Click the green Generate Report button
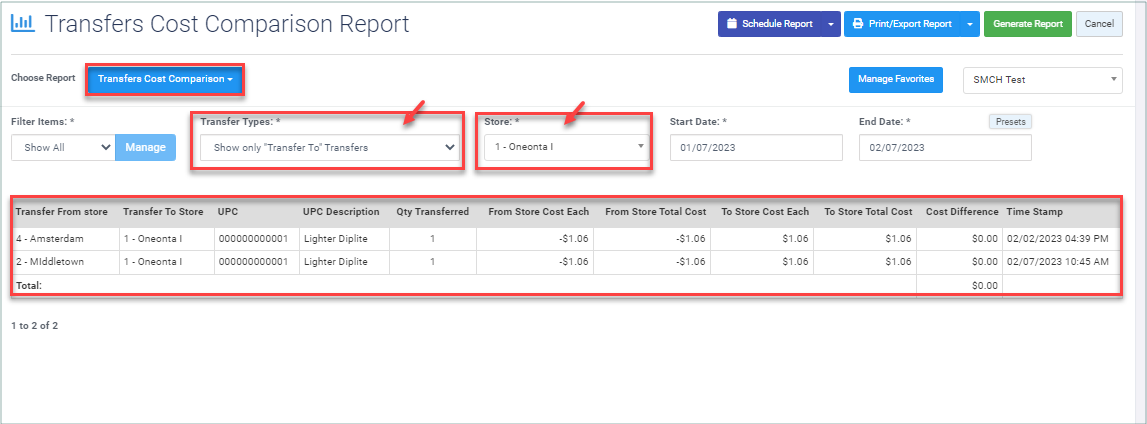Image resolution: width=1147 pixels, height=424 pixels. (1028, 23)
